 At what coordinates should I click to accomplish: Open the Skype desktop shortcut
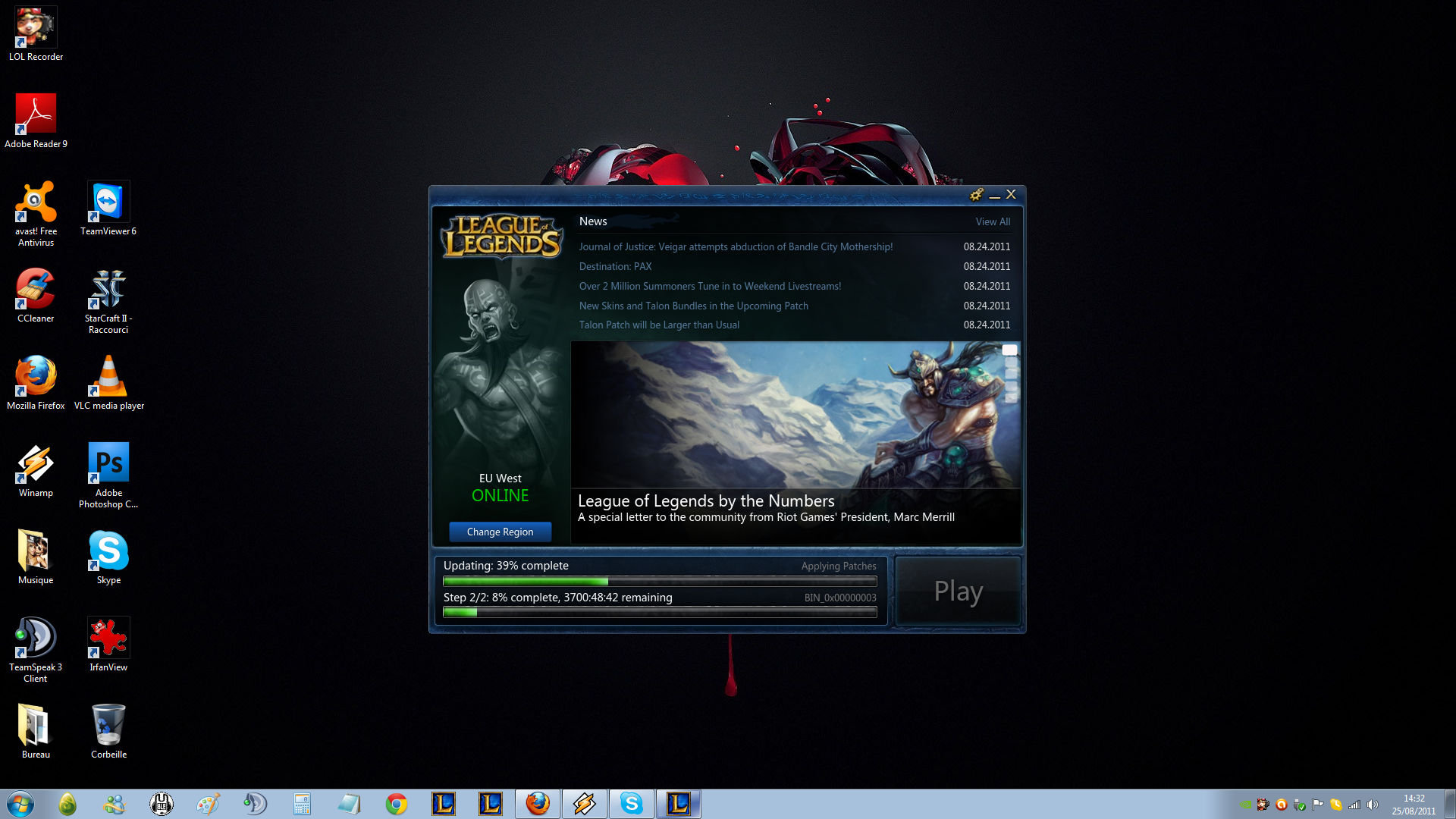click(x=108, y=557)
